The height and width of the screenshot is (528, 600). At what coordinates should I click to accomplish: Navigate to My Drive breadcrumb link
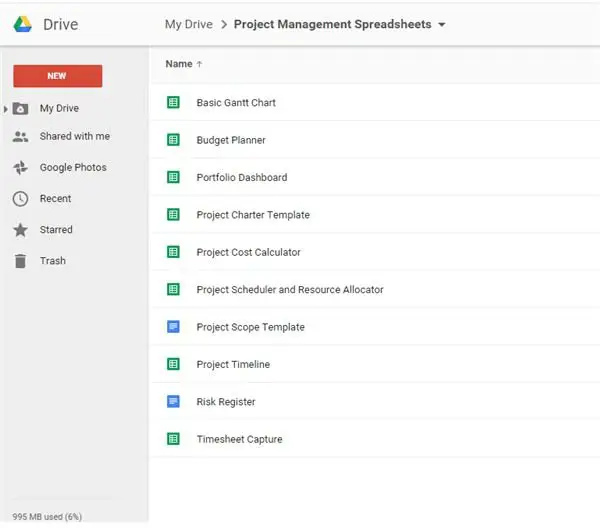tap(187, 25)
